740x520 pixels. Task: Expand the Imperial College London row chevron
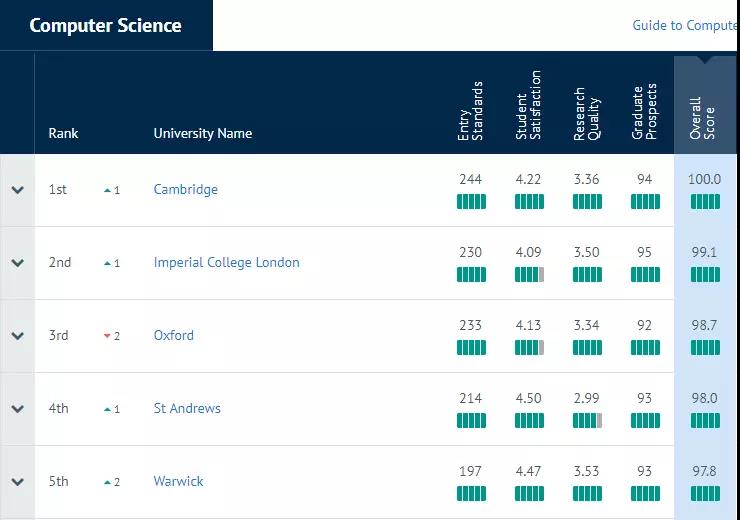click(17, 263)
